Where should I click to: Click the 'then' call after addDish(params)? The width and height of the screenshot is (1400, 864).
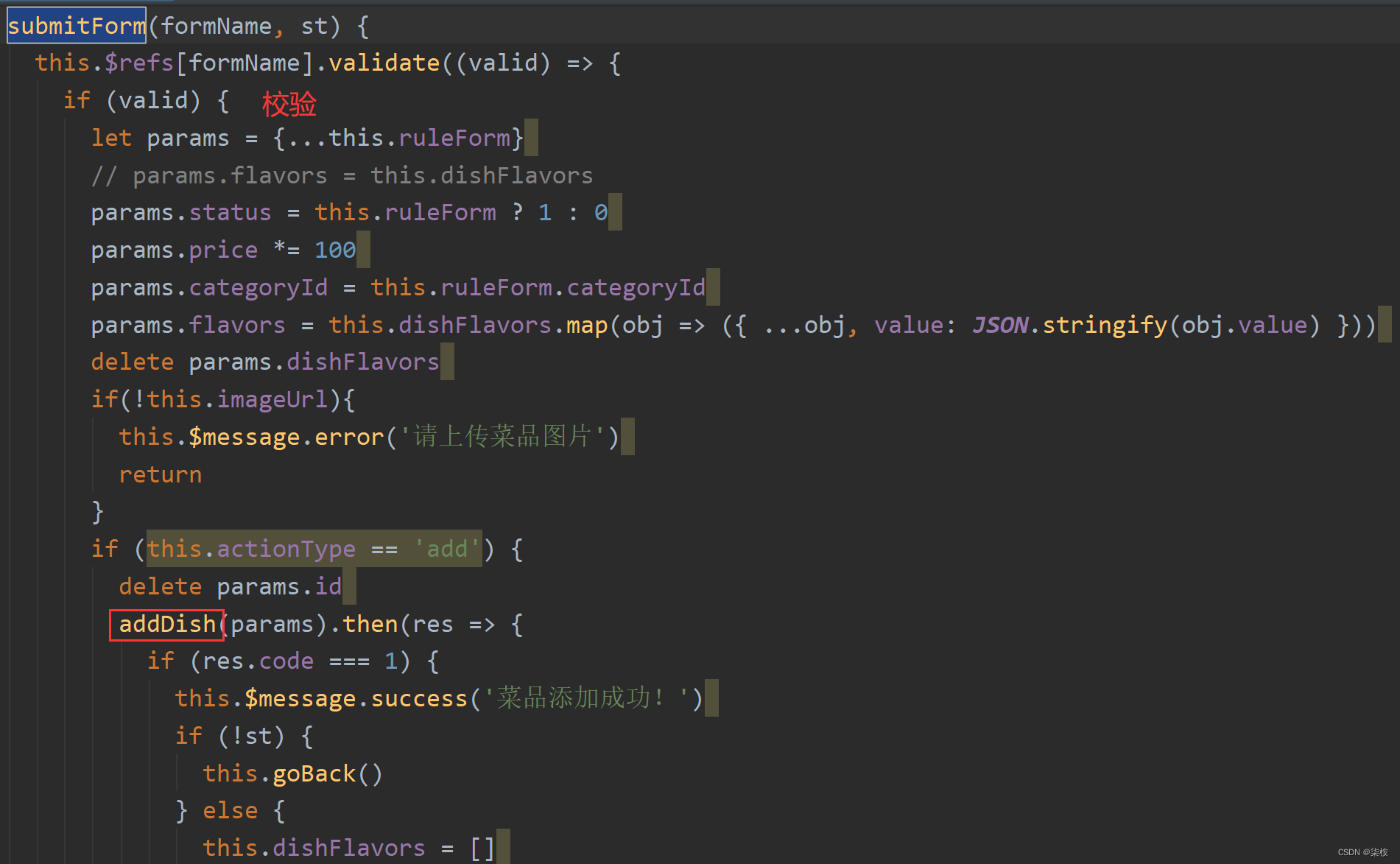(370, 624)
